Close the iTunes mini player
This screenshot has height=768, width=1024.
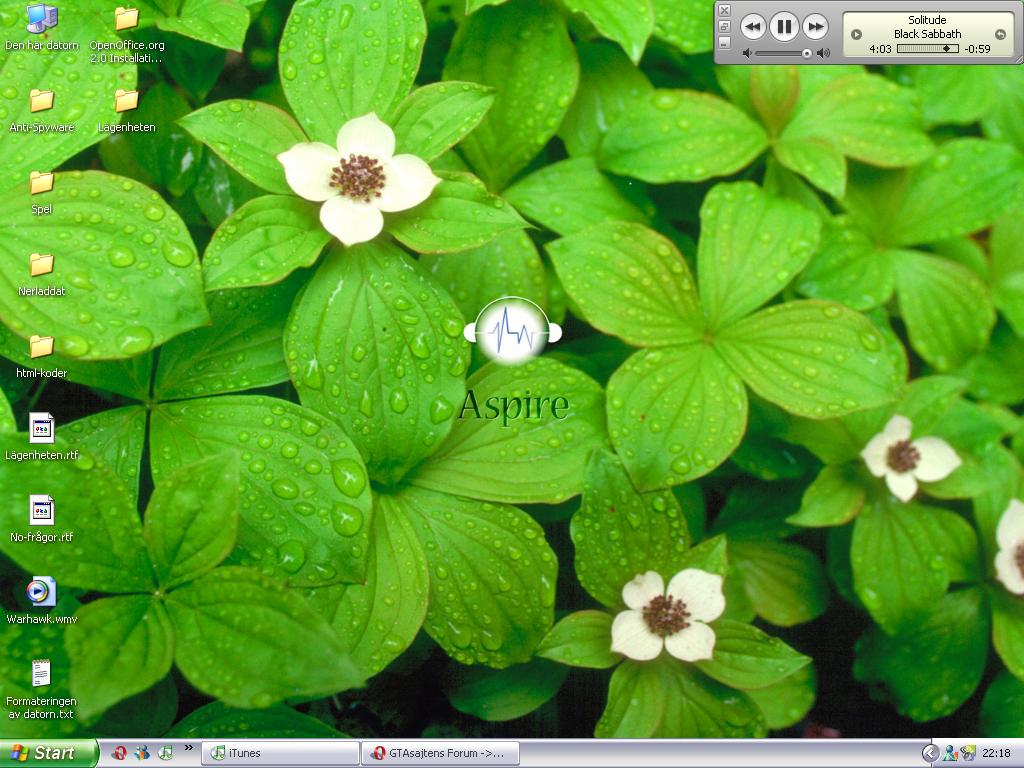(x=724, y=10)
